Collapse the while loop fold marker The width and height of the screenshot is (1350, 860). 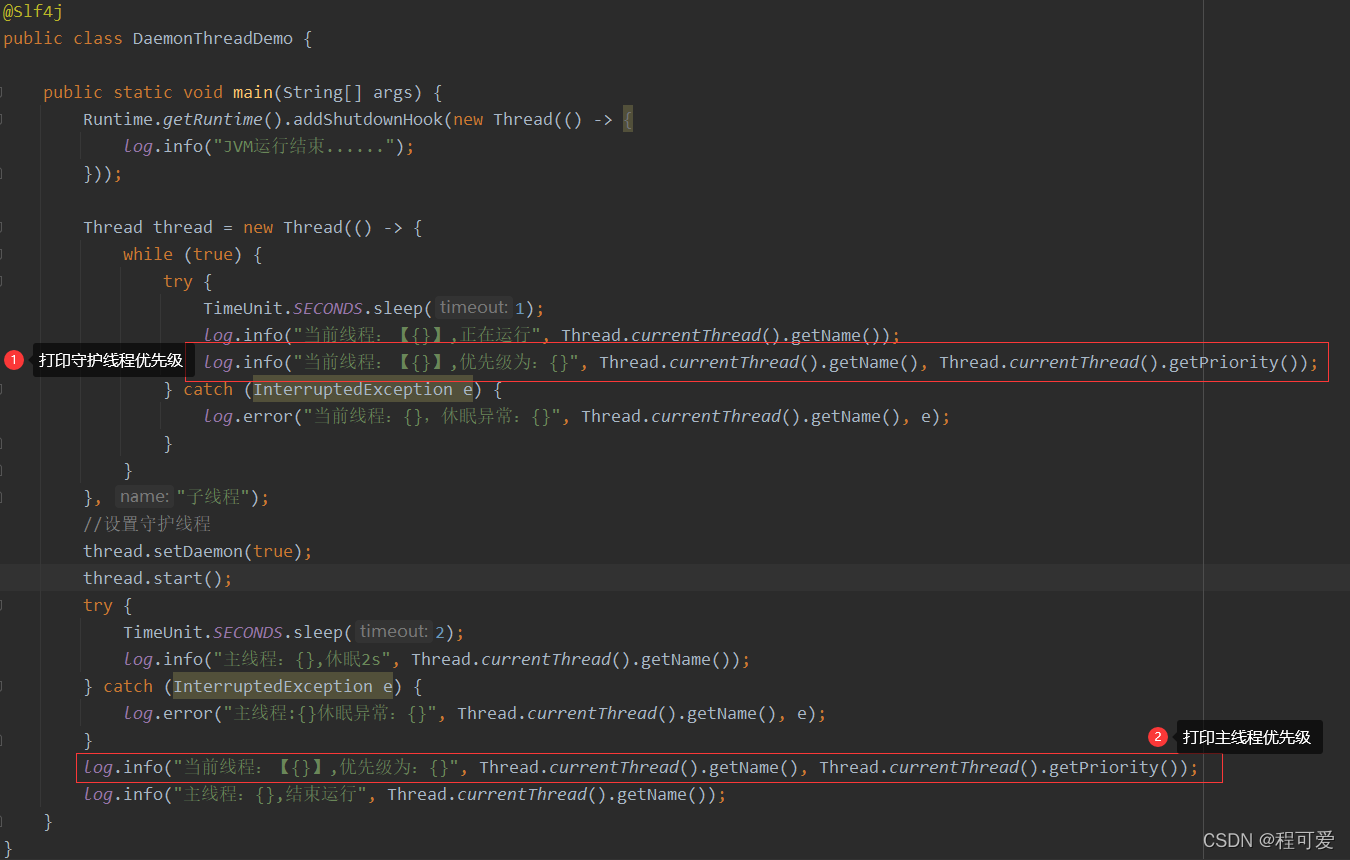(3, 254)
